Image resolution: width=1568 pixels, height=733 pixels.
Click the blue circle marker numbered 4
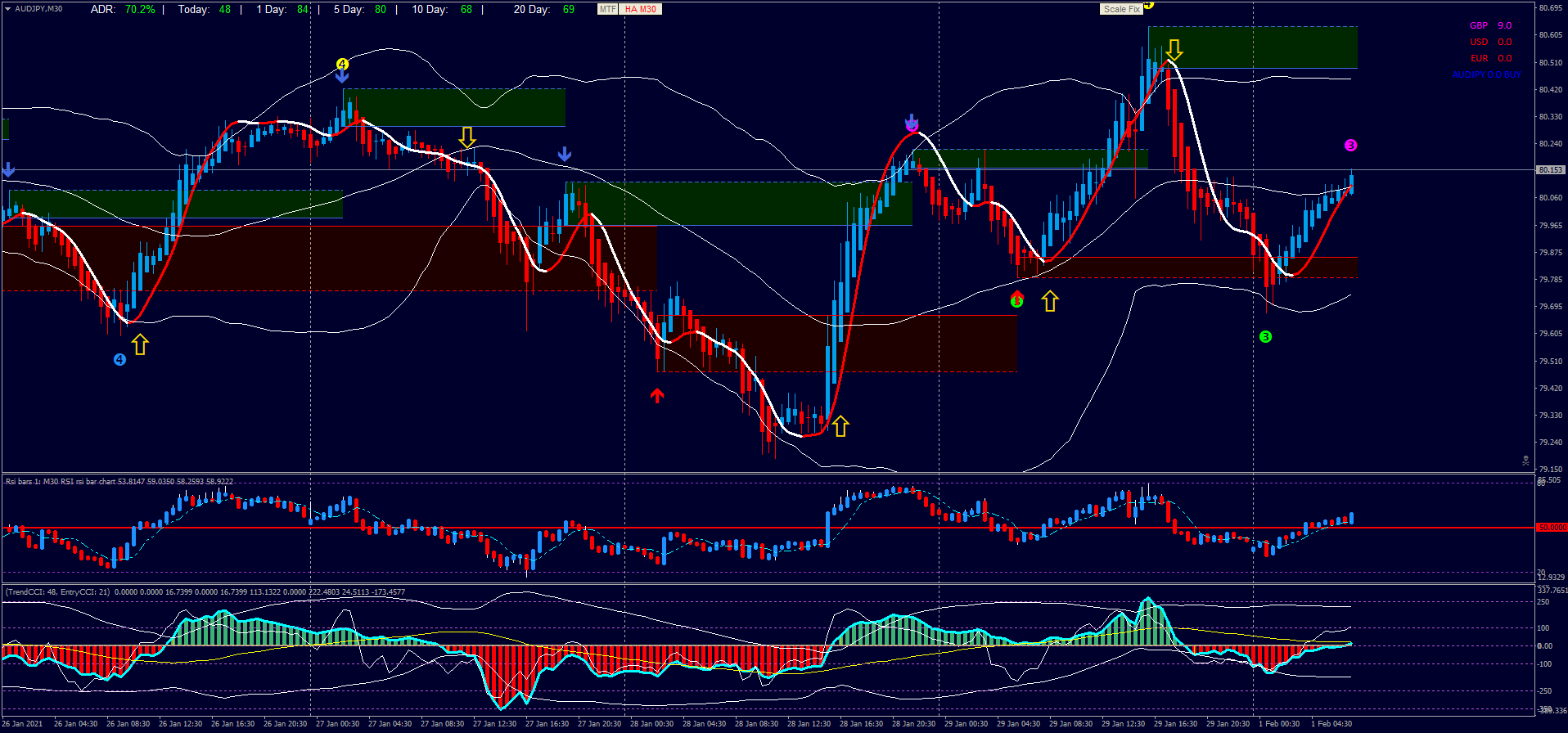coord(119,360)
